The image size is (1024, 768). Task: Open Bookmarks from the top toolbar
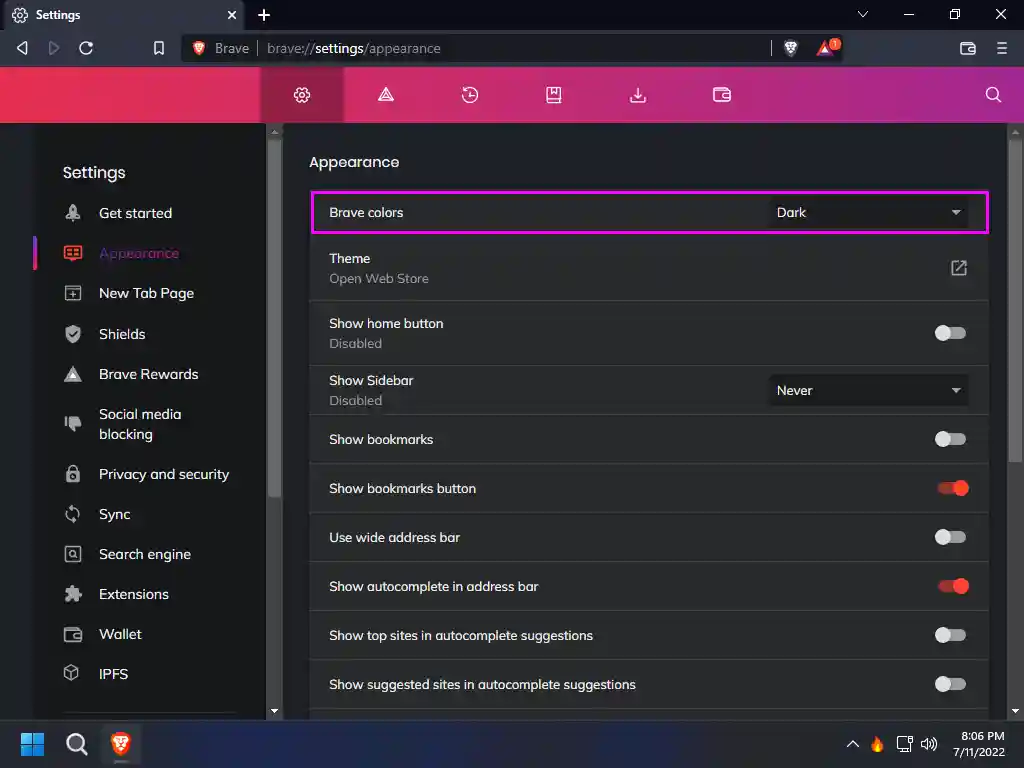(553, 95)
